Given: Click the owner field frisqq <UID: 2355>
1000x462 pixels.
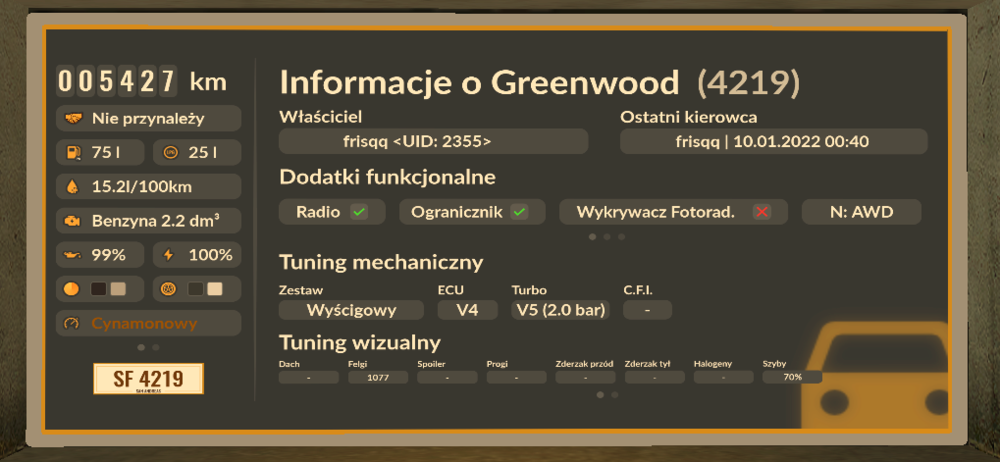Looking at the screenshot, I should coord(434,141).
